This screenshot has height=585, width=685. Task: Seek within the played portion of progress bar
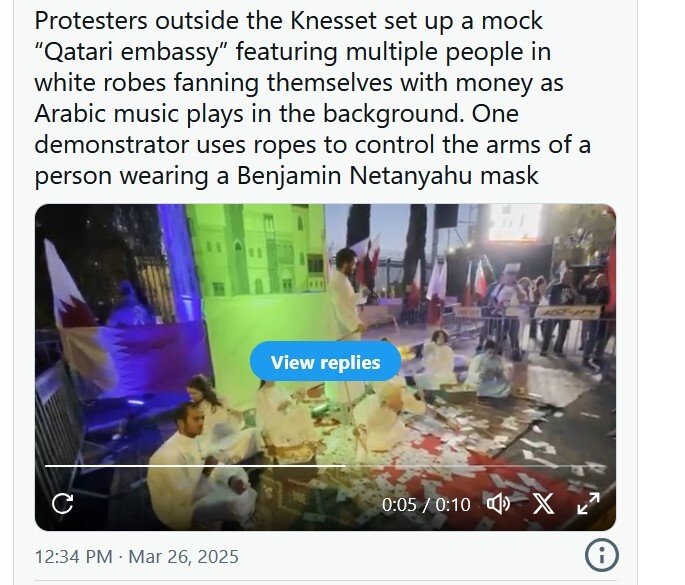(x=195, y=466)
